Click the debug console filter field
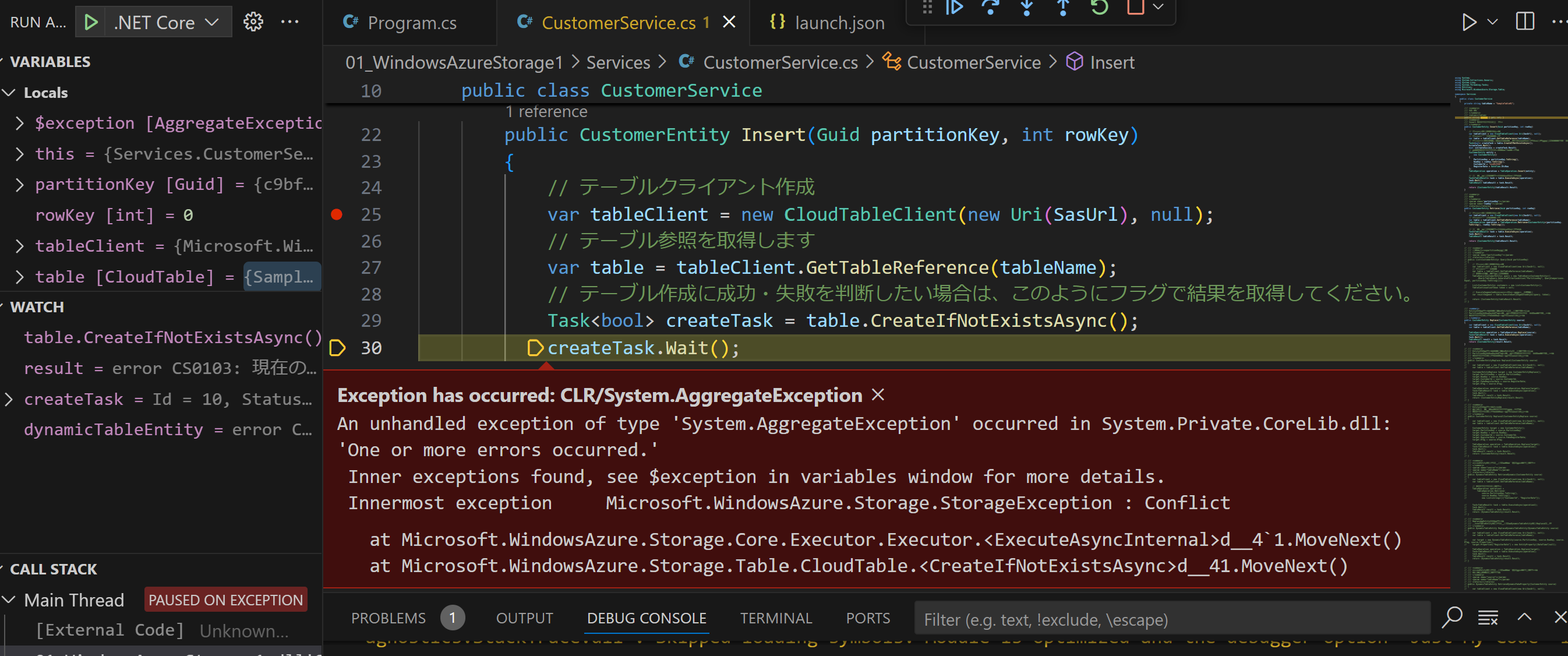Screen dimensions: 1568x656 pos(1171,619)
